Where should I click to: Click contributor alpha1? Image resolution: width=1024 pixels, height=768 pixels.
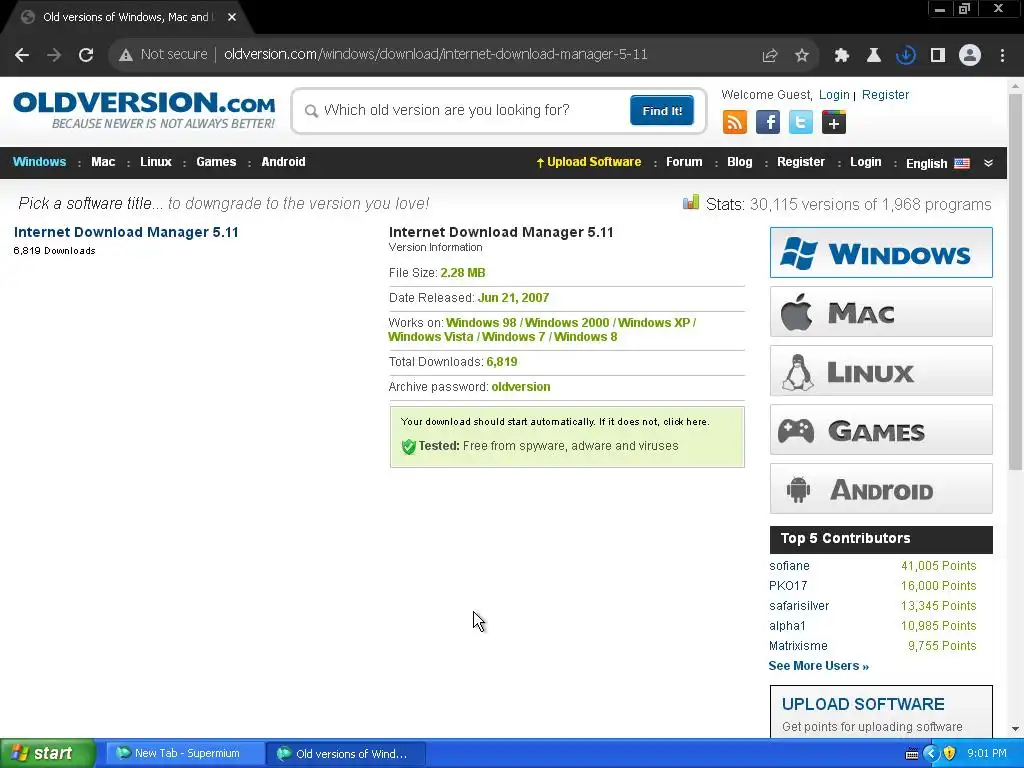click(787, 626)
